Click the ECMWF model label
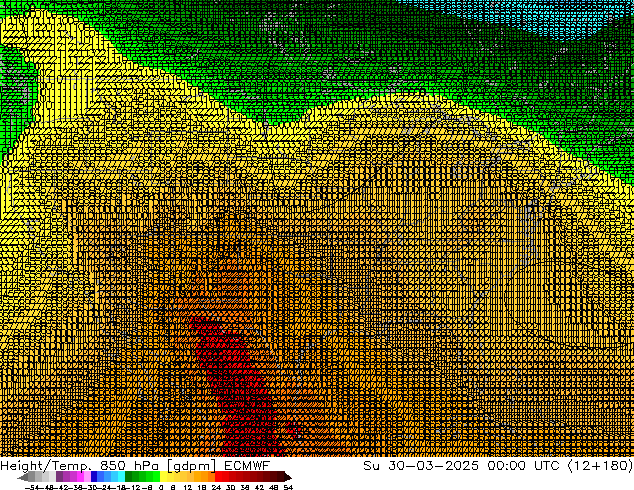Image resolution: width=634 pixels, height=490 pixels. click(247, 466)
